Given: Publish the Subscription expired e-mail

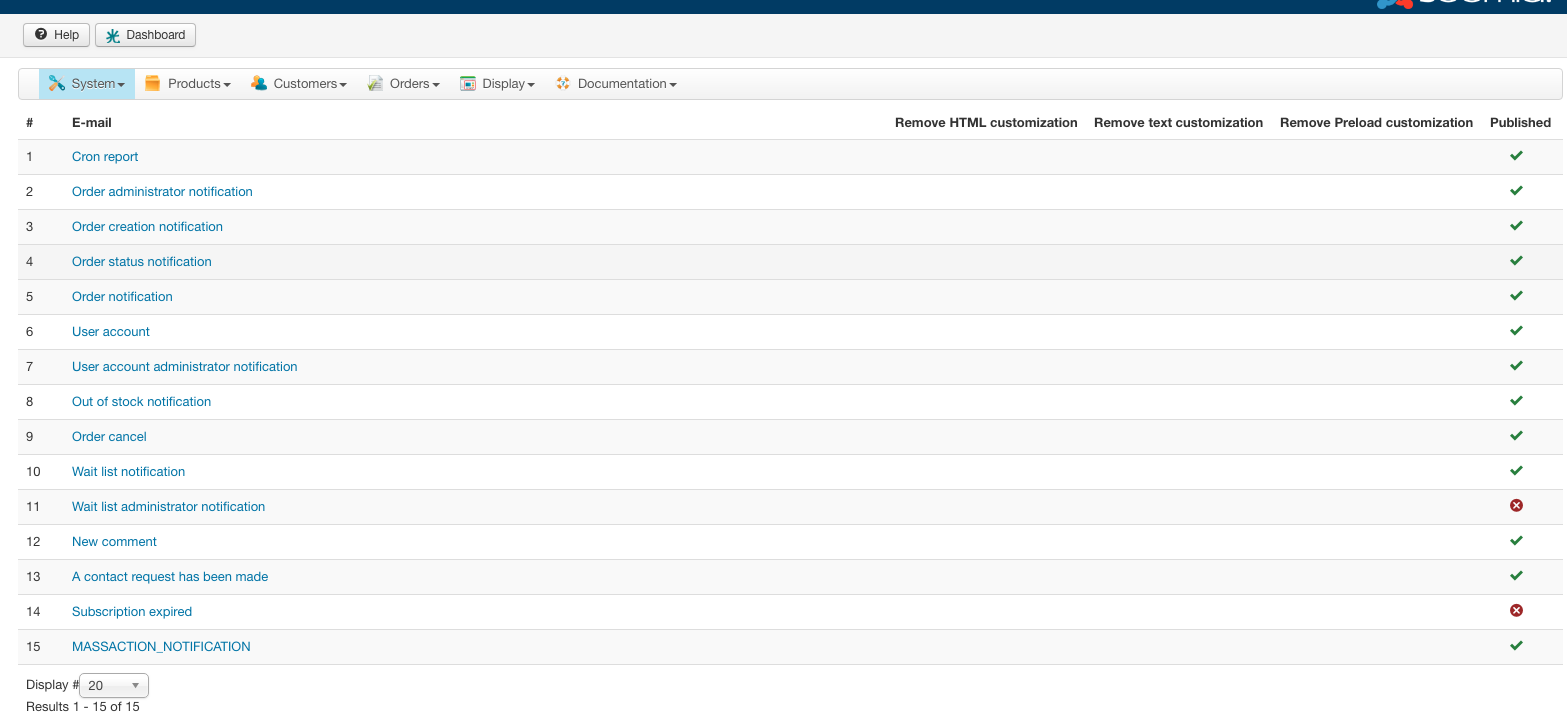Looking at the screenshot, I should point(1516,611).
